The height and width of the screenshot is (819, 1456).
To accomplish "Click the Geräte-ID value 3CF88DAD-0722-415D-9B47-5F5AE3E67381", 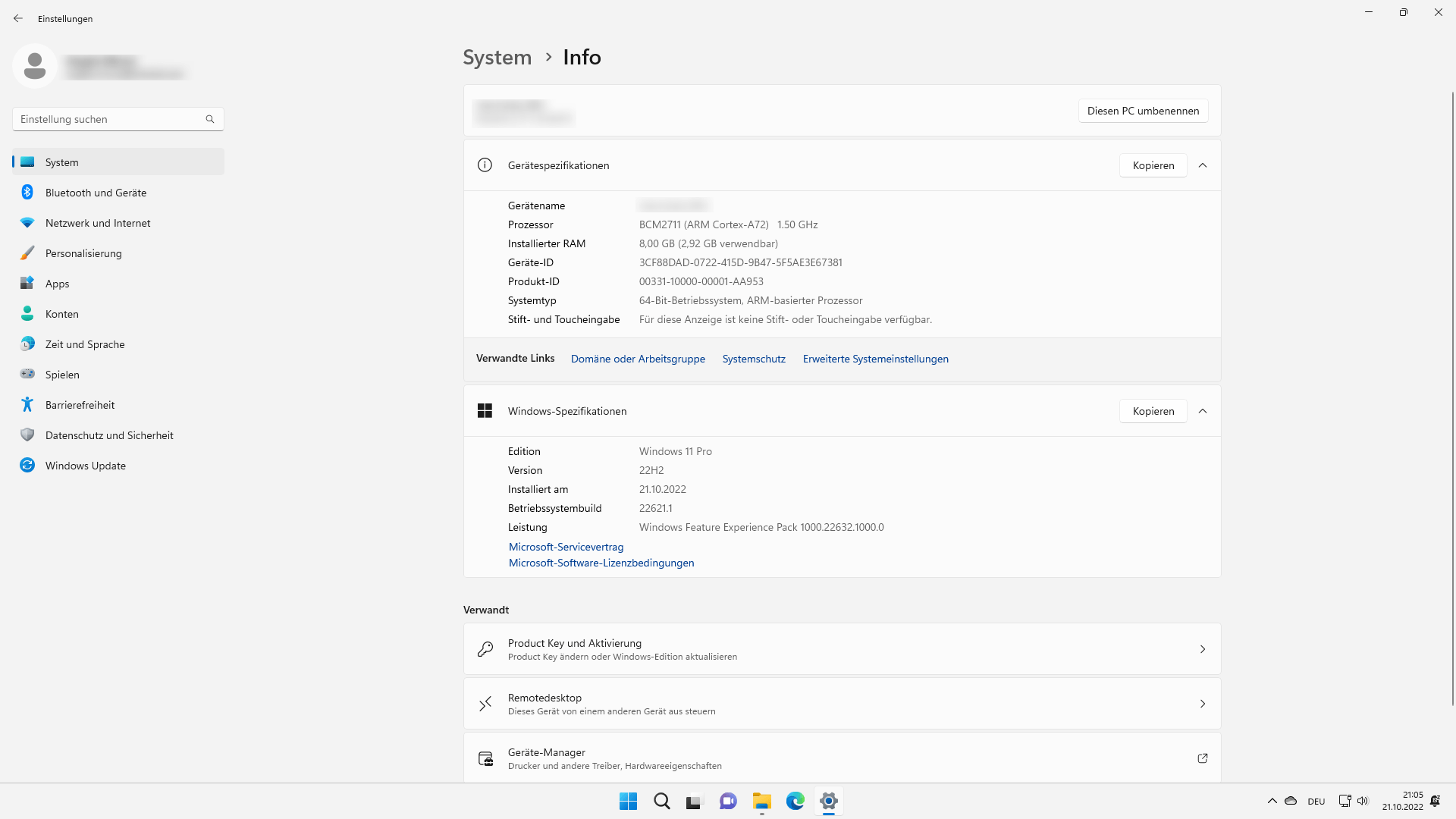I will (x=740, y=262).
